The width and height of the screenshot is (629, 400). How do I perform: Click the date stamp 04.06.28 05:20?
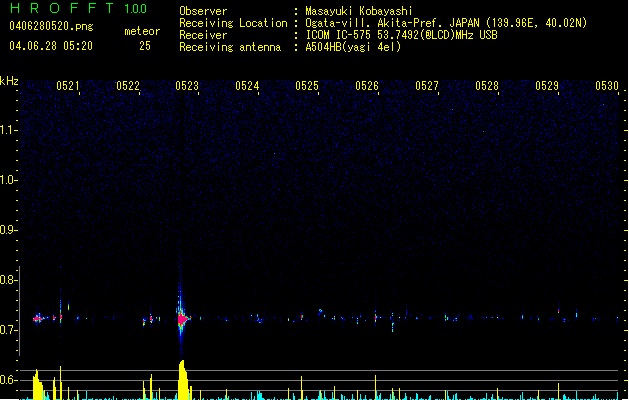[x=51, y=46]
